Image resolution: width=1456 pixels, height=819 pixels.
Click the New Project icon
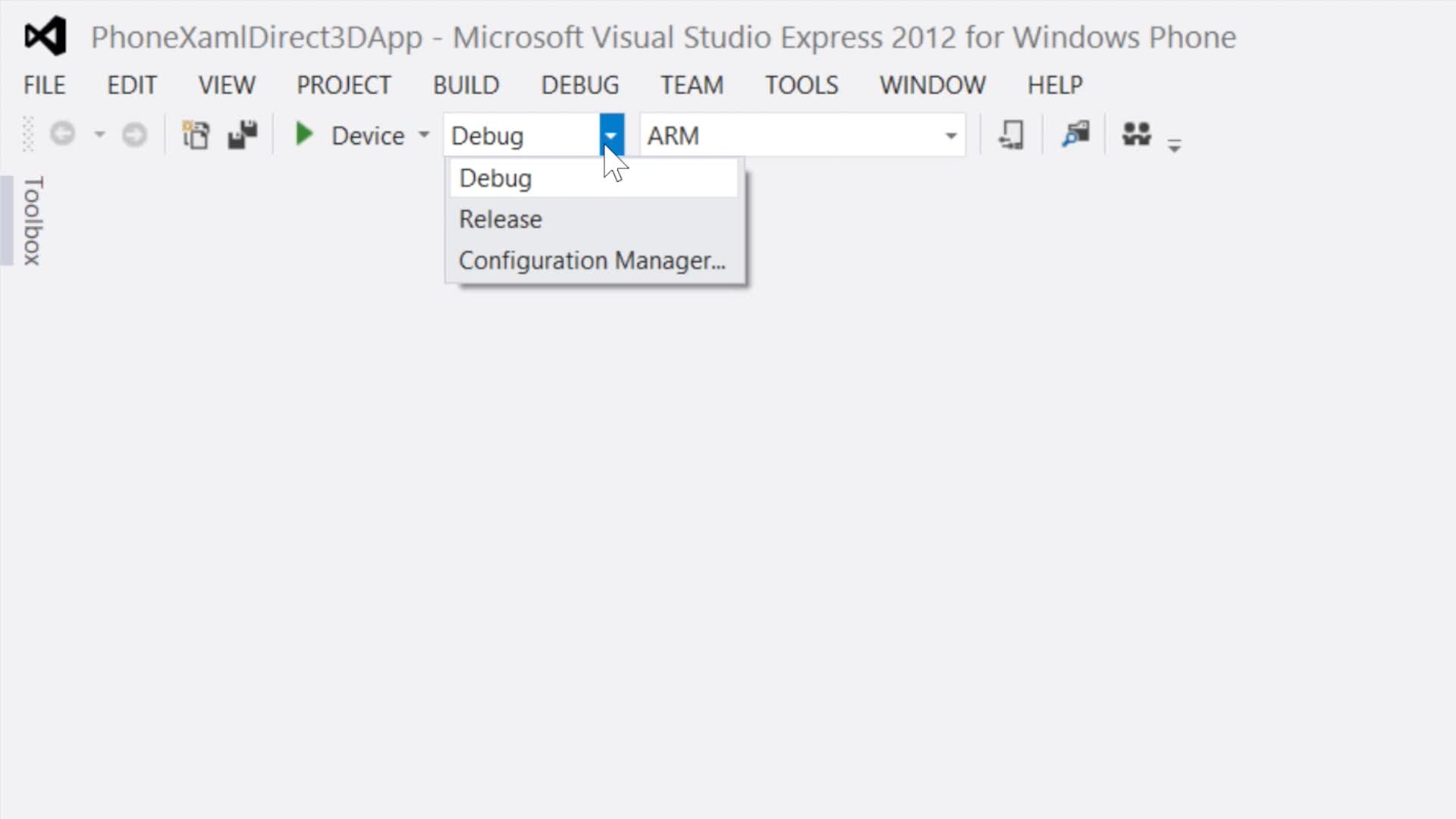coord(196,134)
